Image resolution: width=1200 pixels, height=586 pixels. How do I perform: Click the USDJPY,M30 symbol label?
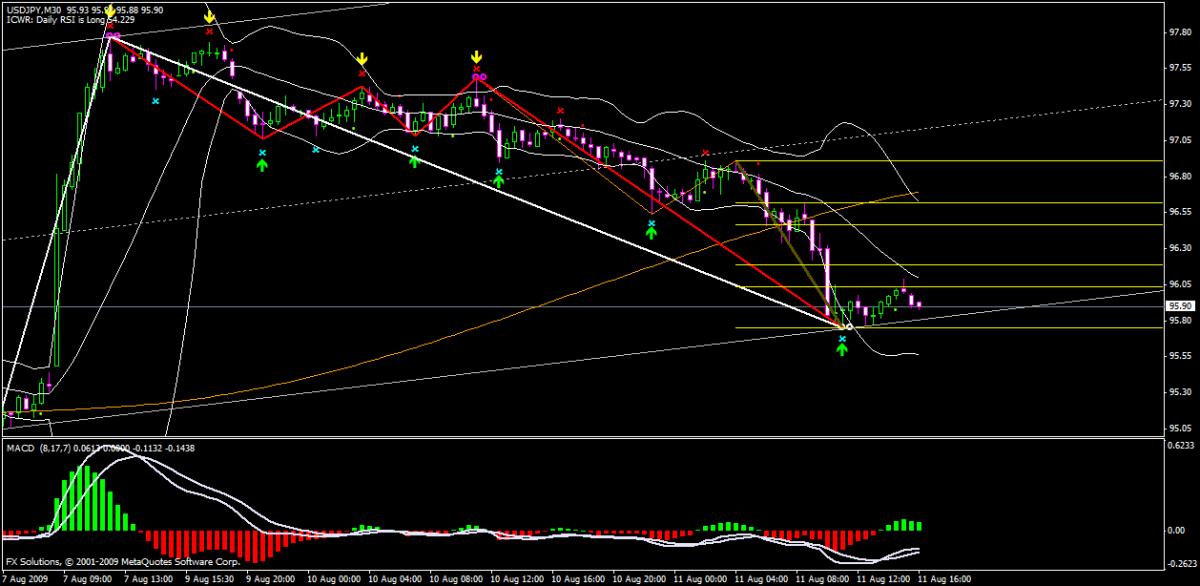click(x=34, y=10)
